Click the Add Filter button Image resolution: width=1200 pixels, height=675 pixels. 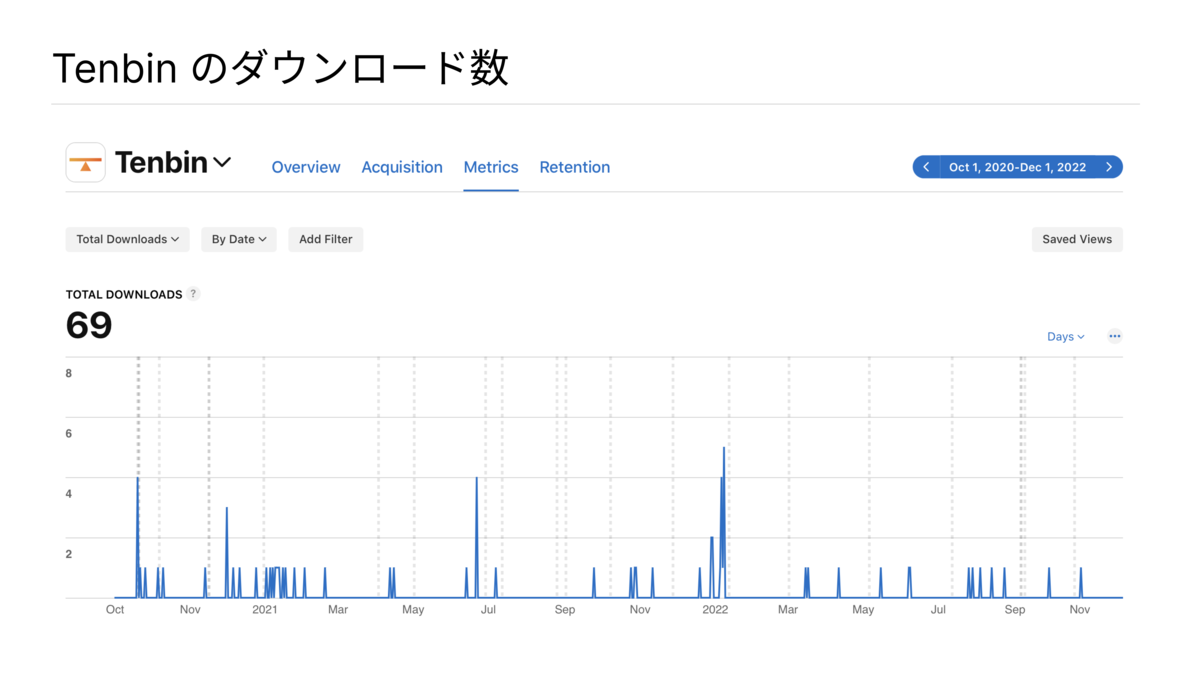point(326,239)
